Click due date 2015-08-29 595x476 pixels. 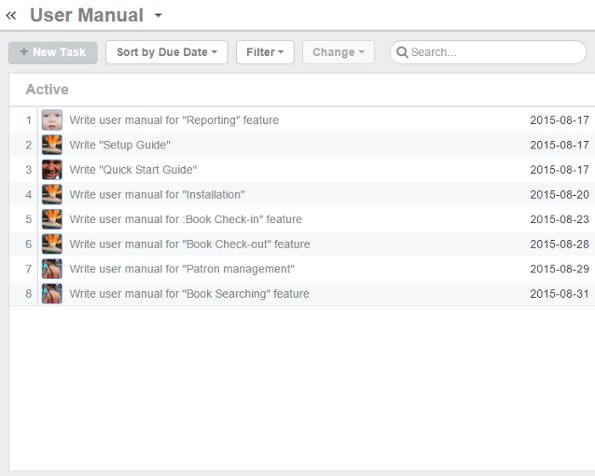[x=559, y=269]
